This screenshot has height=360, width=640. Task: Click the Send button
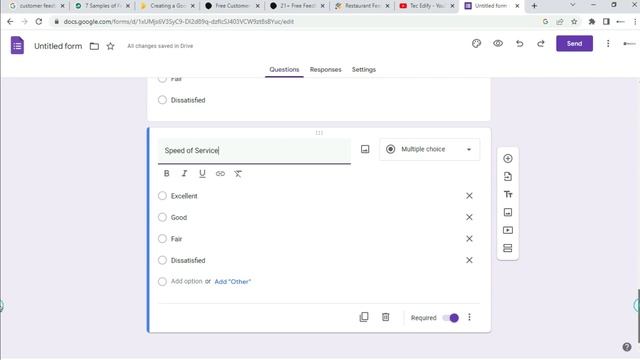pyautogui.click(x=574, y=44)
